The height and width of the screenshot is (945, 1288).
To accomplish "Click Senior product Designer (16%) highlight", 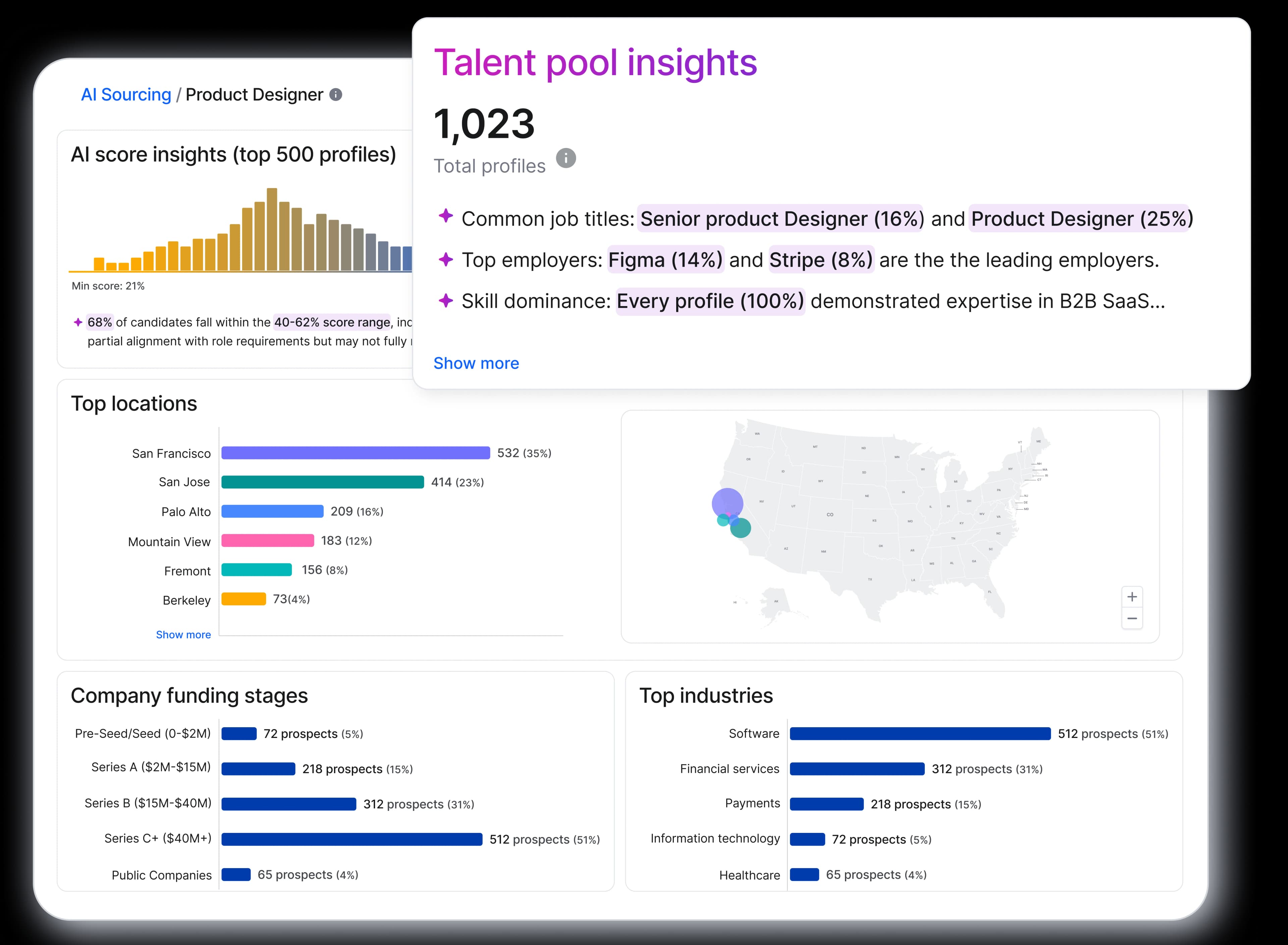I will (x=780, y=218).
